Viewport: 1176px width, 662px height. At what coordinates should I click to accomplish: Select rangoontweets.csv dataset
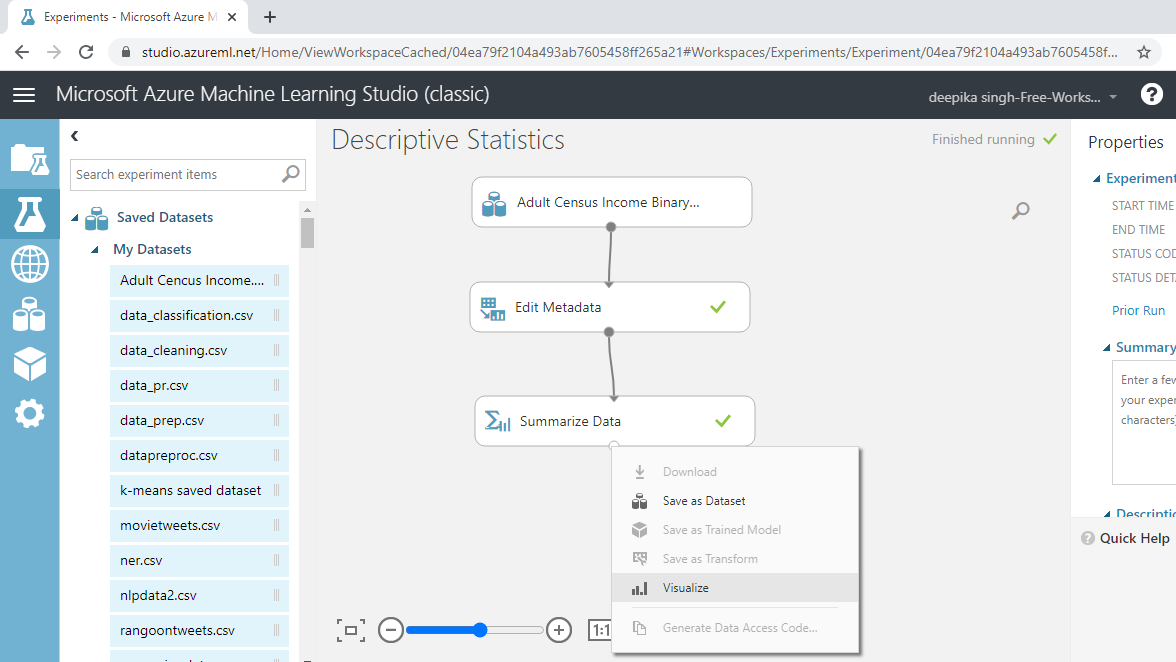tap(200, 631)
